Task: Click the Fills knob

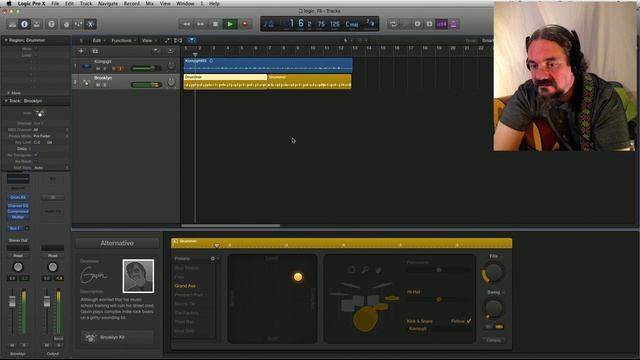Action: [493, 272]
